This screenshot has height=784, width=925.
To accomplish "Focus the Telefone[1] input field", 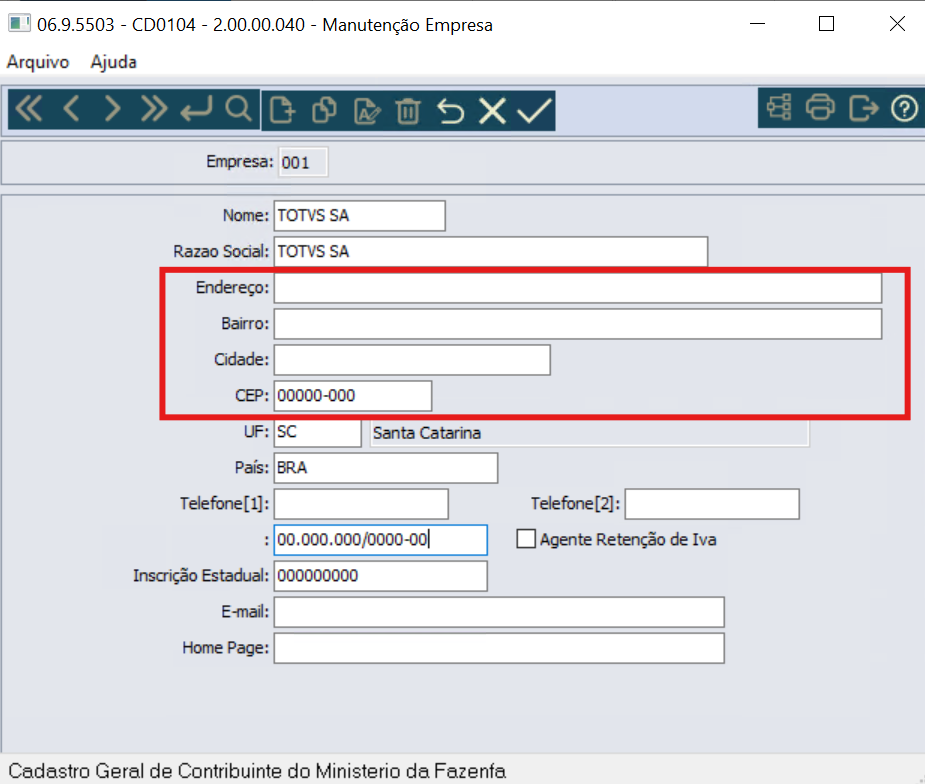I will pos(361,504).
